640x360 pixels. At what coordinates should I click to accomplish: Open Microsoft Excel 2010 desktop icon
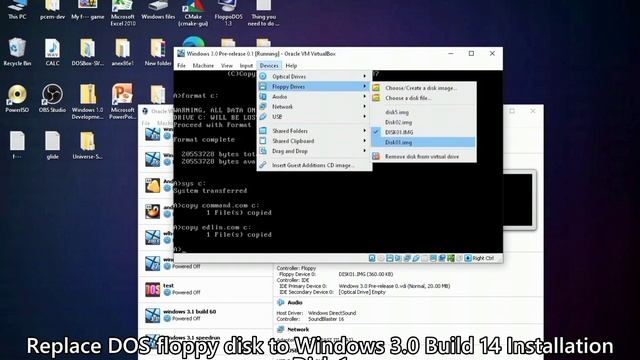pyautogui.click(x=122, y=13)
